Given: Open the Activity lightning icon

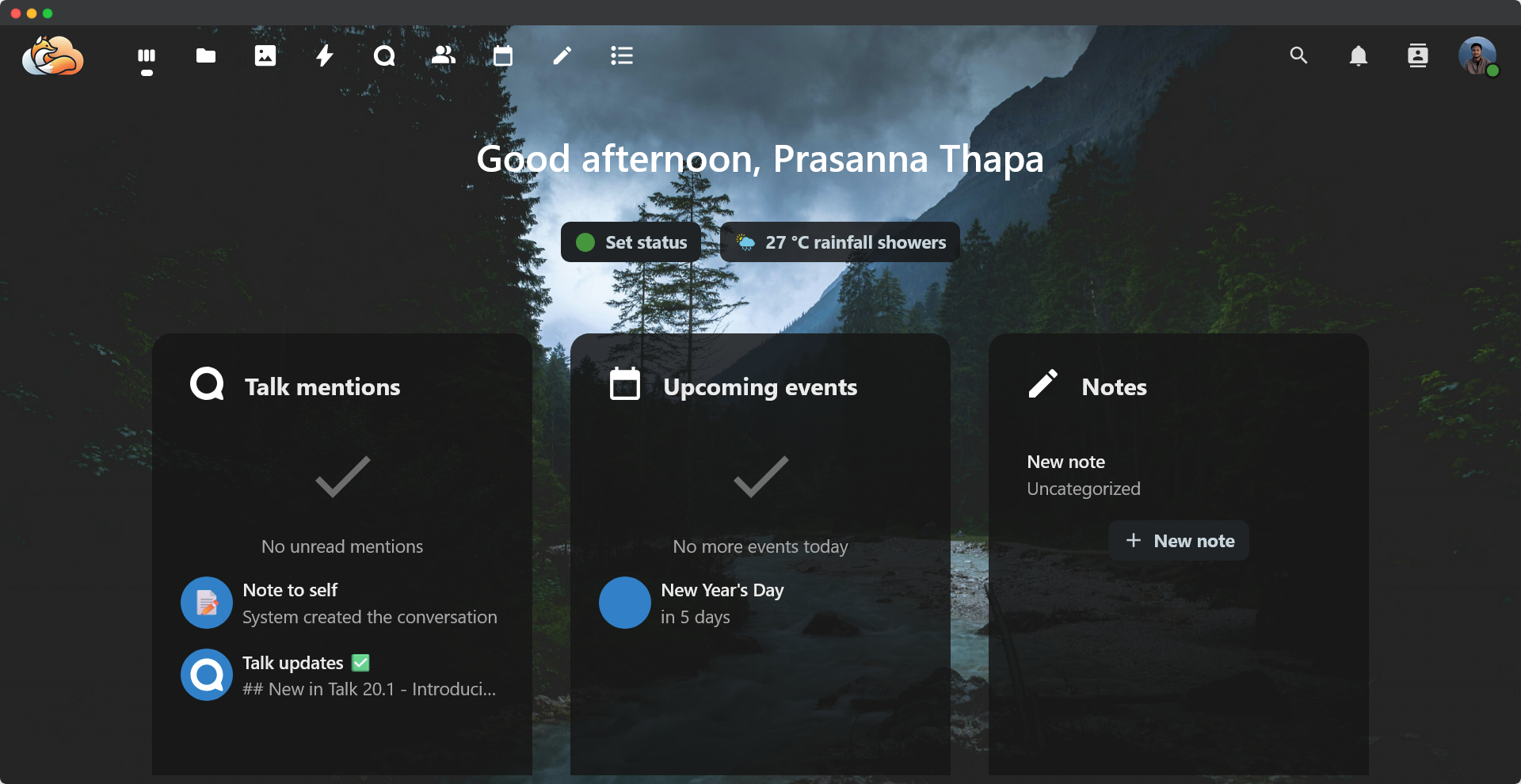Looking at the screenshot, I should (x=325, y=55).
